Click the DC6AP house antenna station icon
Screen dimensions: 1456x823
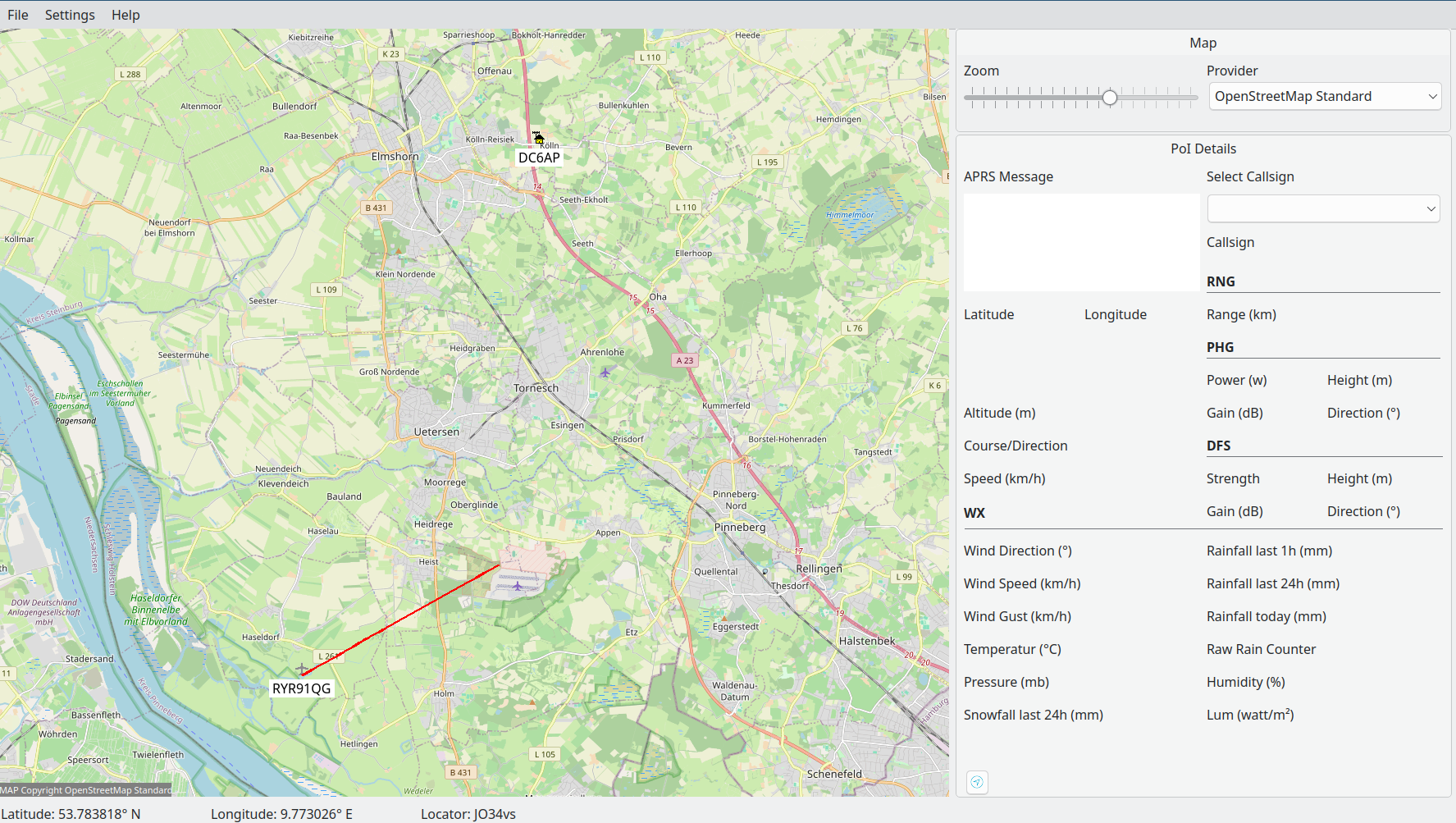click(x=538, y=138)
